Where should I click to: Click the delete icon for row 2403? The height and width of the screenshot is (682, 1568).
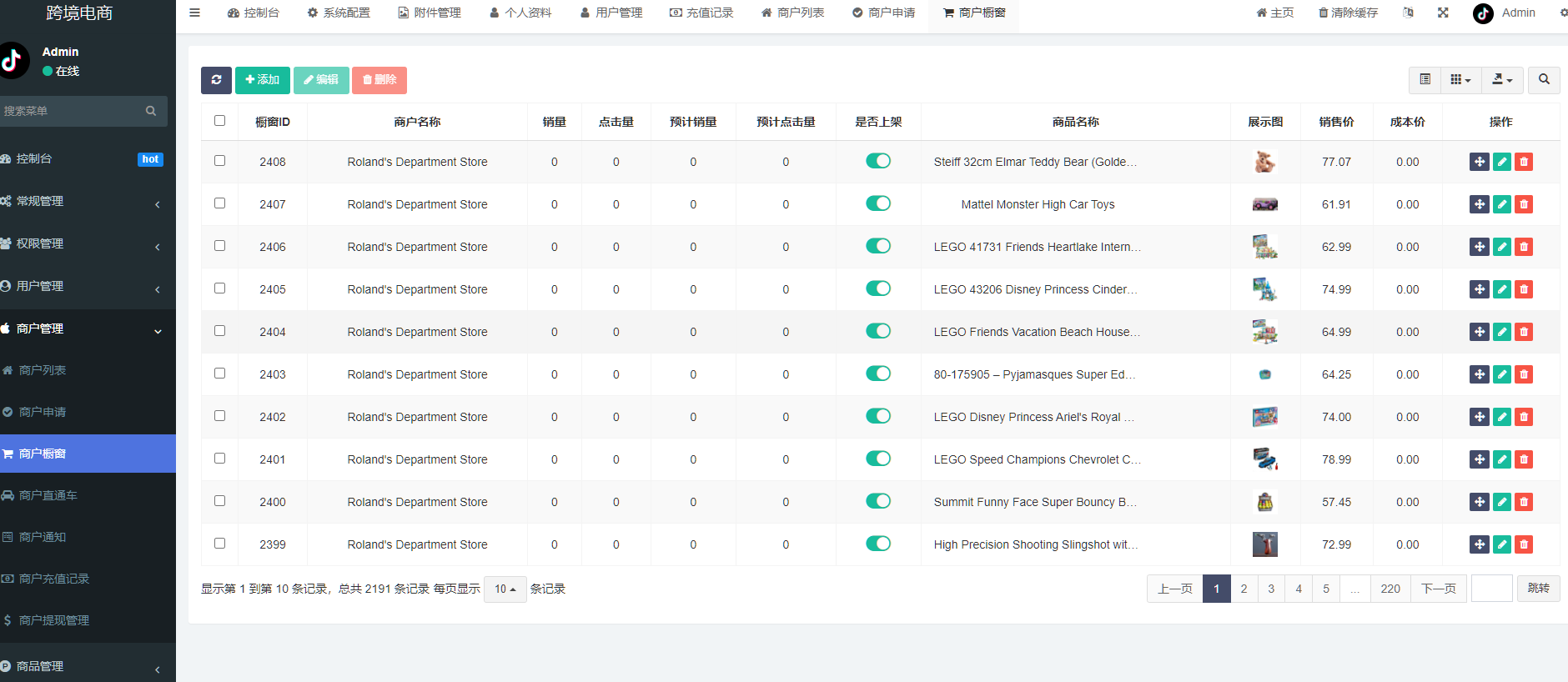[x=1524, y=374]
